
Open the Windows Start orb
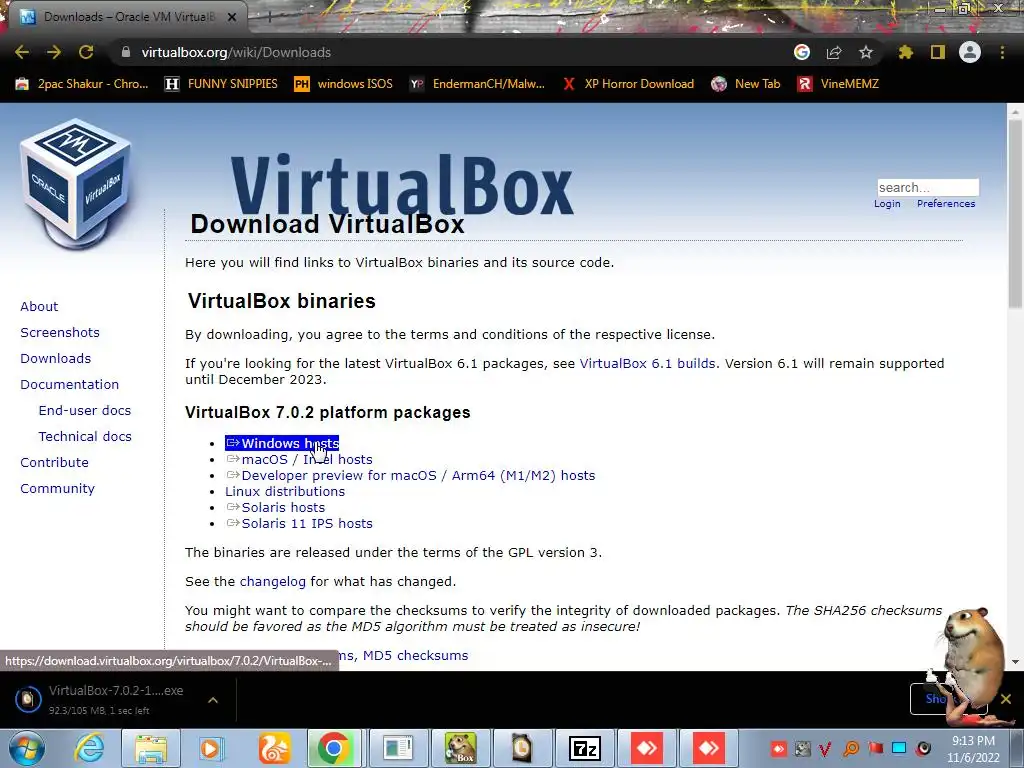pyautogui.click(x=27, y=748)
